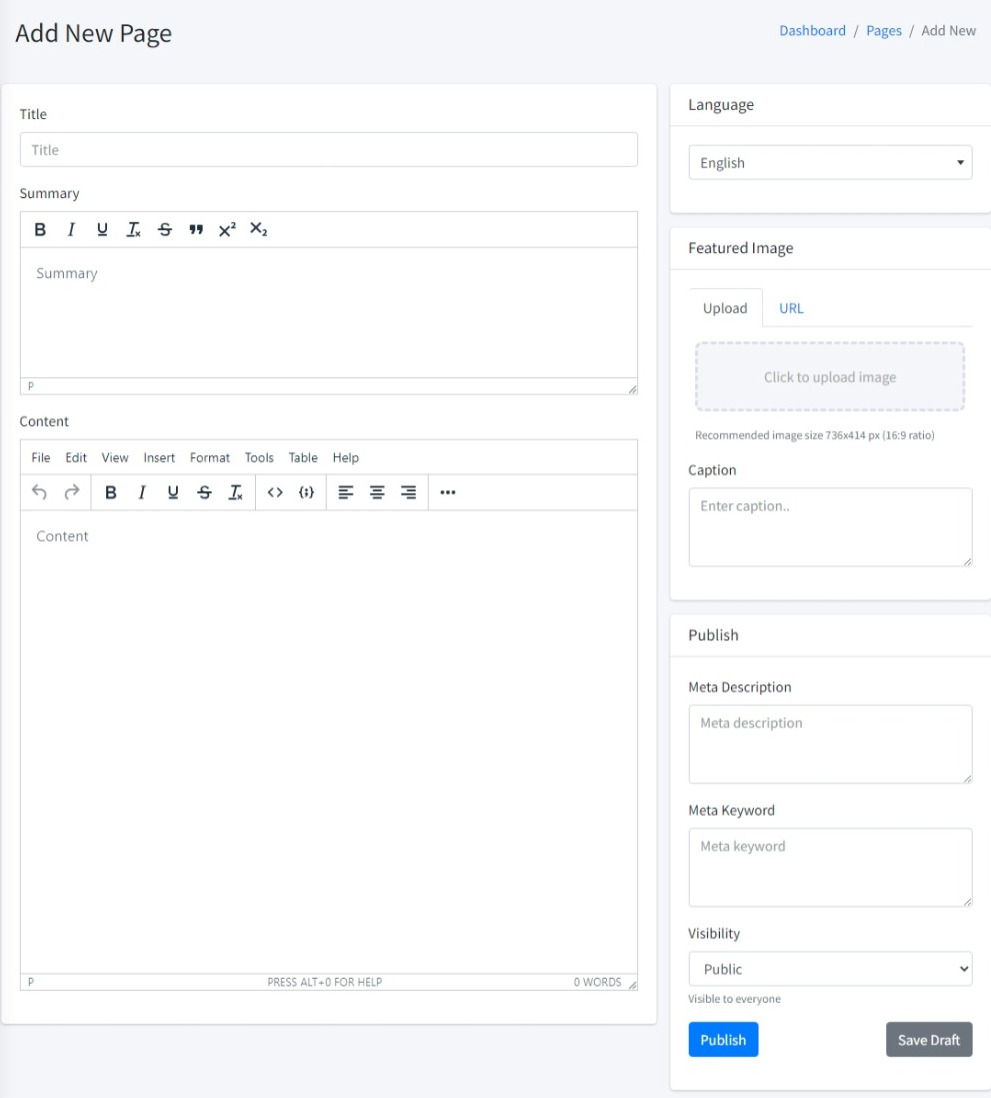Open the Visibility dropdown set to Public
Screen dimensions: 991x1098
pyautogui.click(x=830, y=969)
